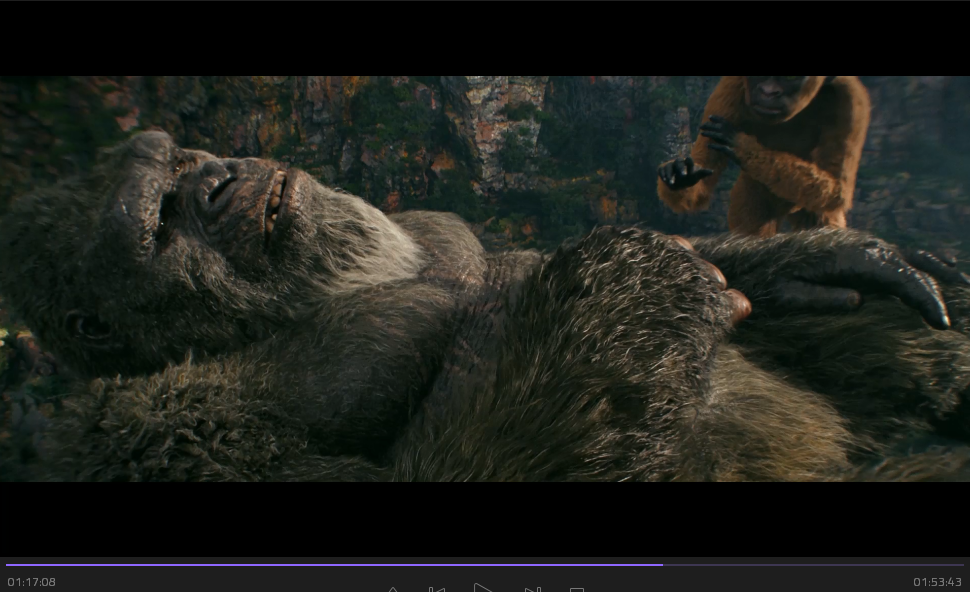
Task: Click the eject/open file icon
Action: [x=393, y=589]
